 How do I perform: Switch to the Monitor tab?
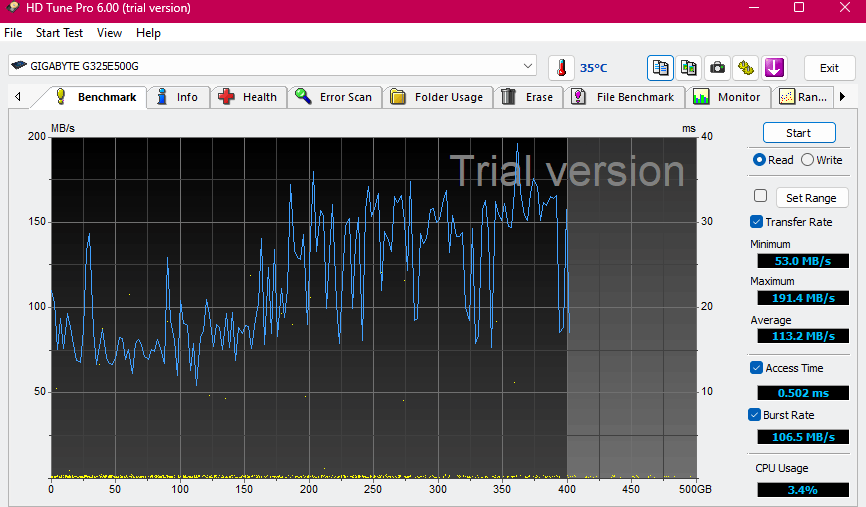[x=728, y=97]
